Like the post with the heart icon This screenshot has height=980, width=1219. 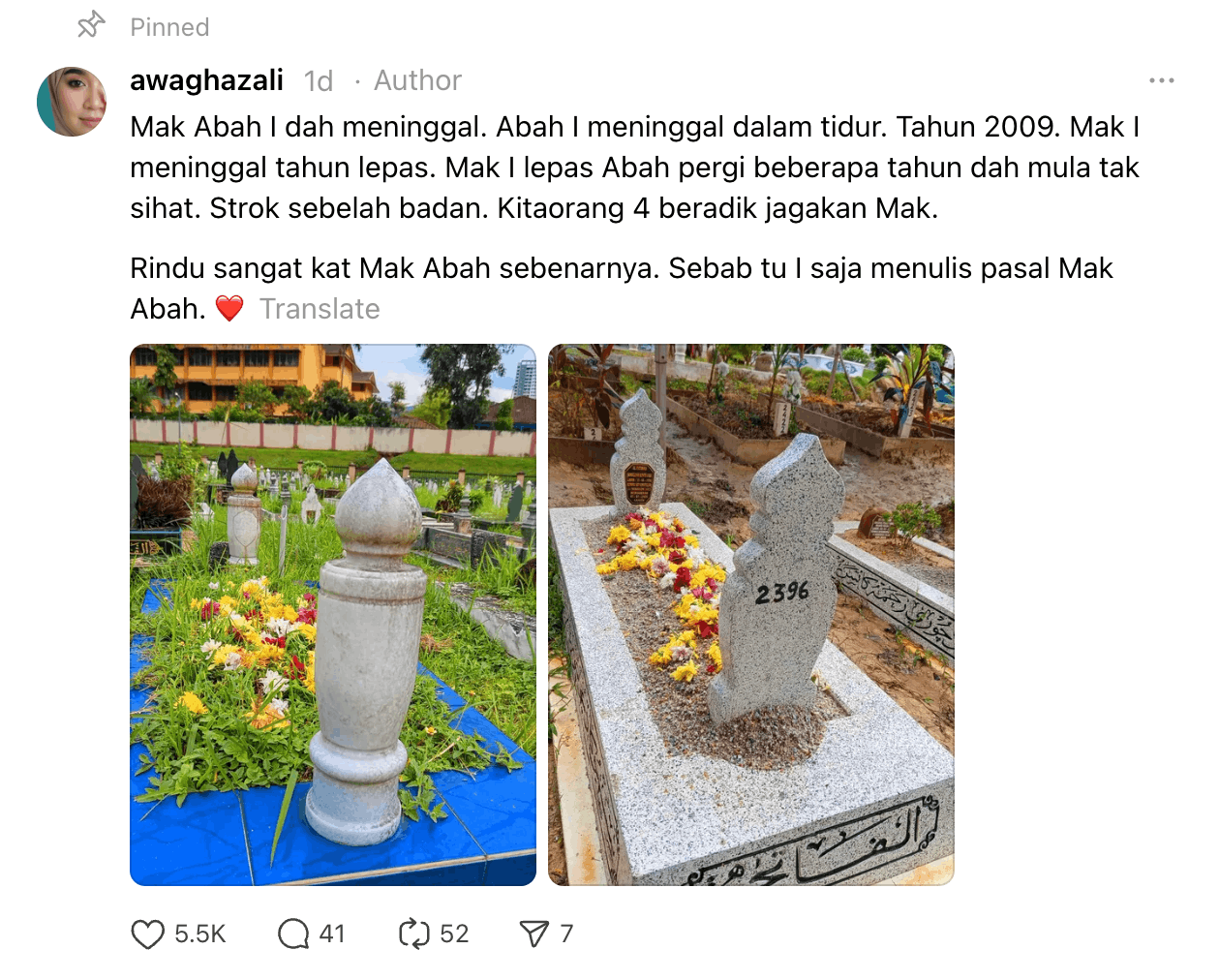click(x=147, y=934)
